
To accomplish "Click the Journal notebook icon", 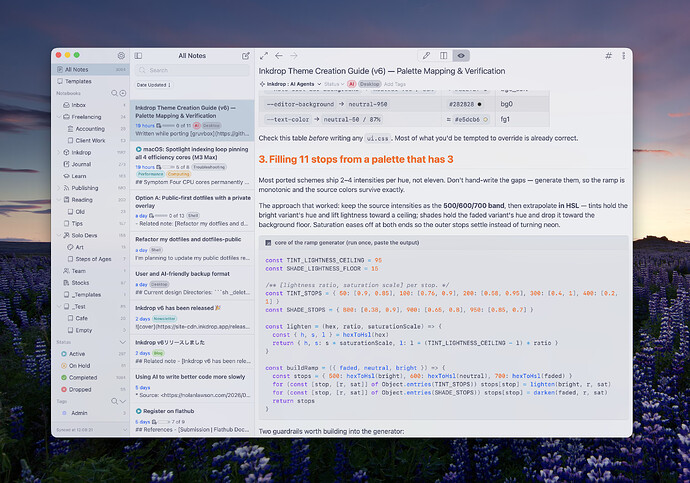I will coord(66,164).
